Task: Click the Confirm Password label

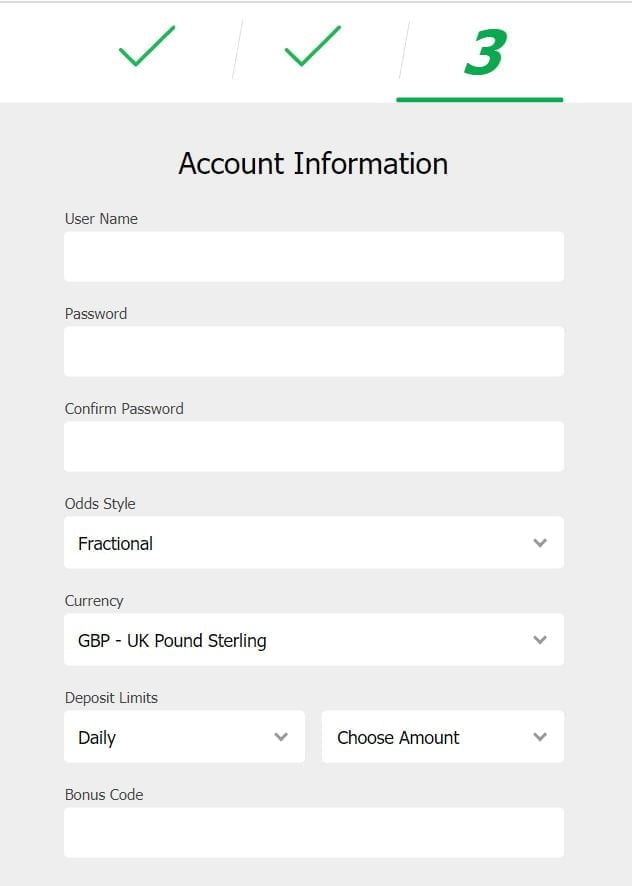Action: click(124, 409)
